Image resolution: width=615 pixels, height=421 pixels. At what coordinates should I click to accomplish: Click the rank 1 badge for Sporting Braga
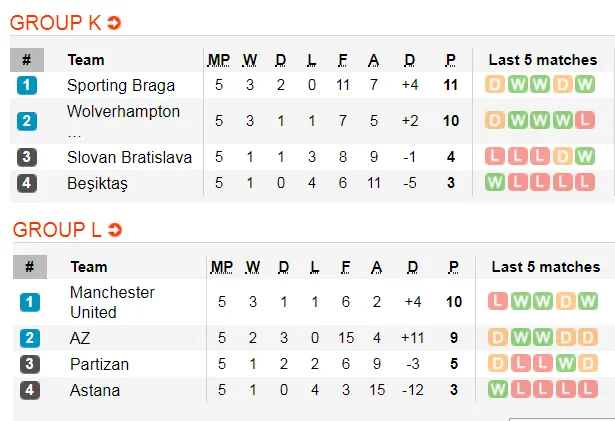(27, 85)
